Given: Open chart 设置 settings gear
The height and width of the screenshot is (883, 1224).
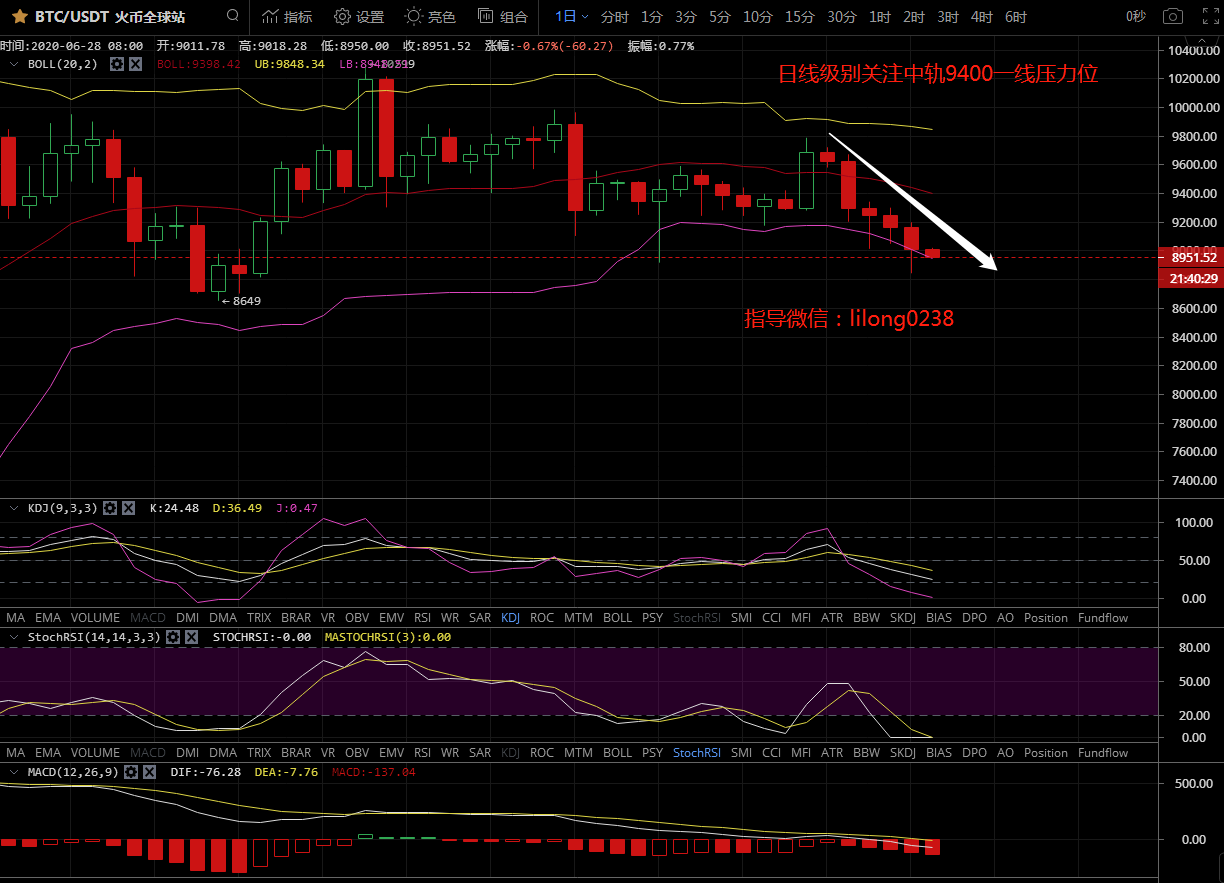Looking at the screenshot, I should click(x=359, y=17).
